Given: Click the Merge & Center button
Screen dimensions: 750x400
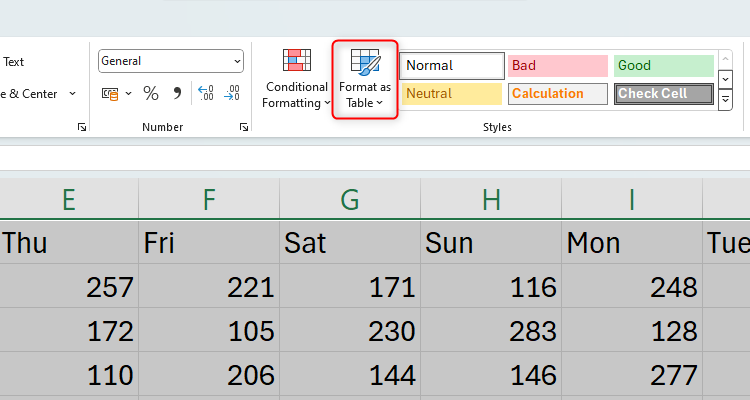Looking at the screenshot, I should [30, 94].
